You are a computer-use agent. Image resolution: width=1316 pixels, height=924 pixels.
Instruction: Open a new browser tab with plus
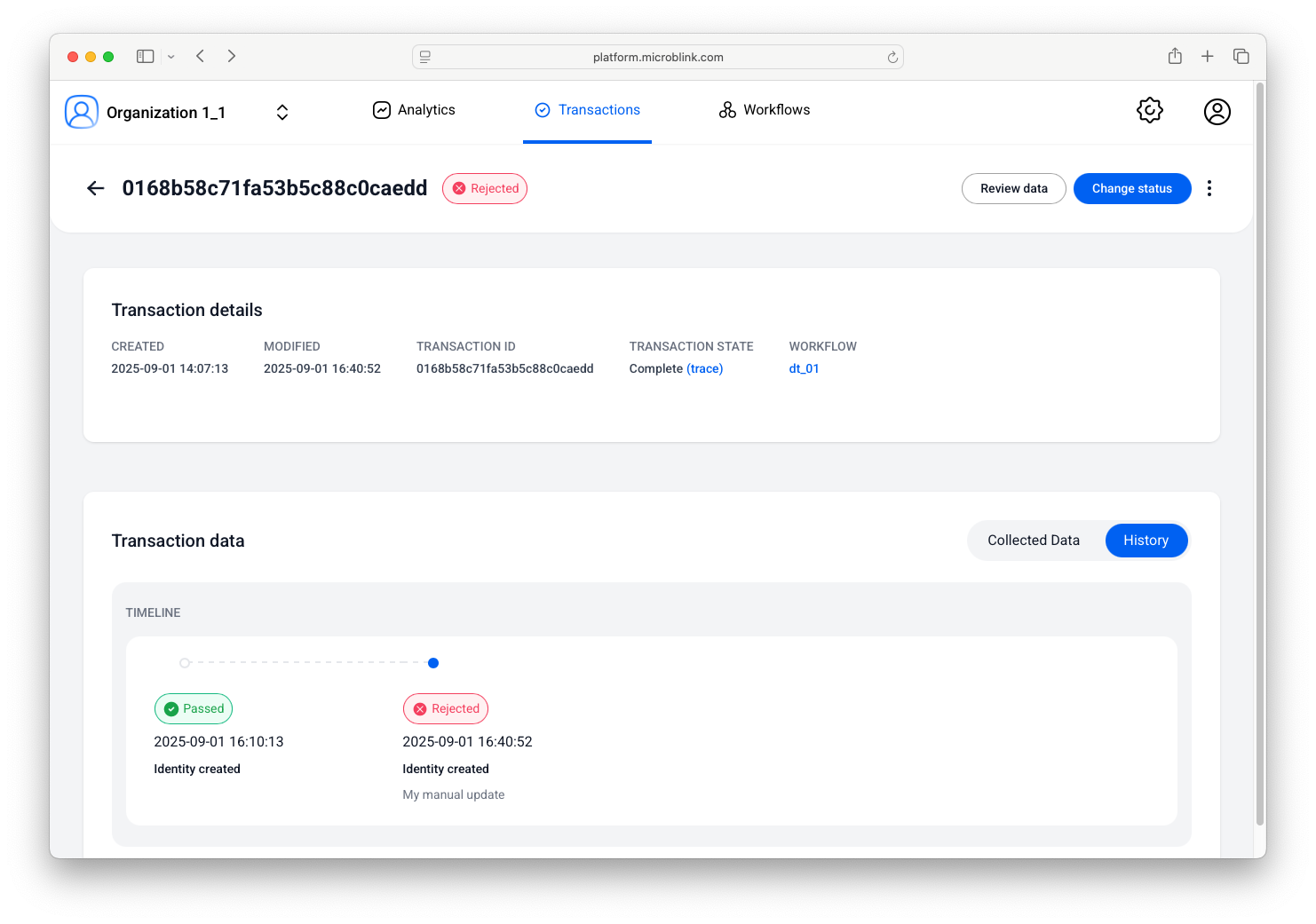coord(1207,57)
